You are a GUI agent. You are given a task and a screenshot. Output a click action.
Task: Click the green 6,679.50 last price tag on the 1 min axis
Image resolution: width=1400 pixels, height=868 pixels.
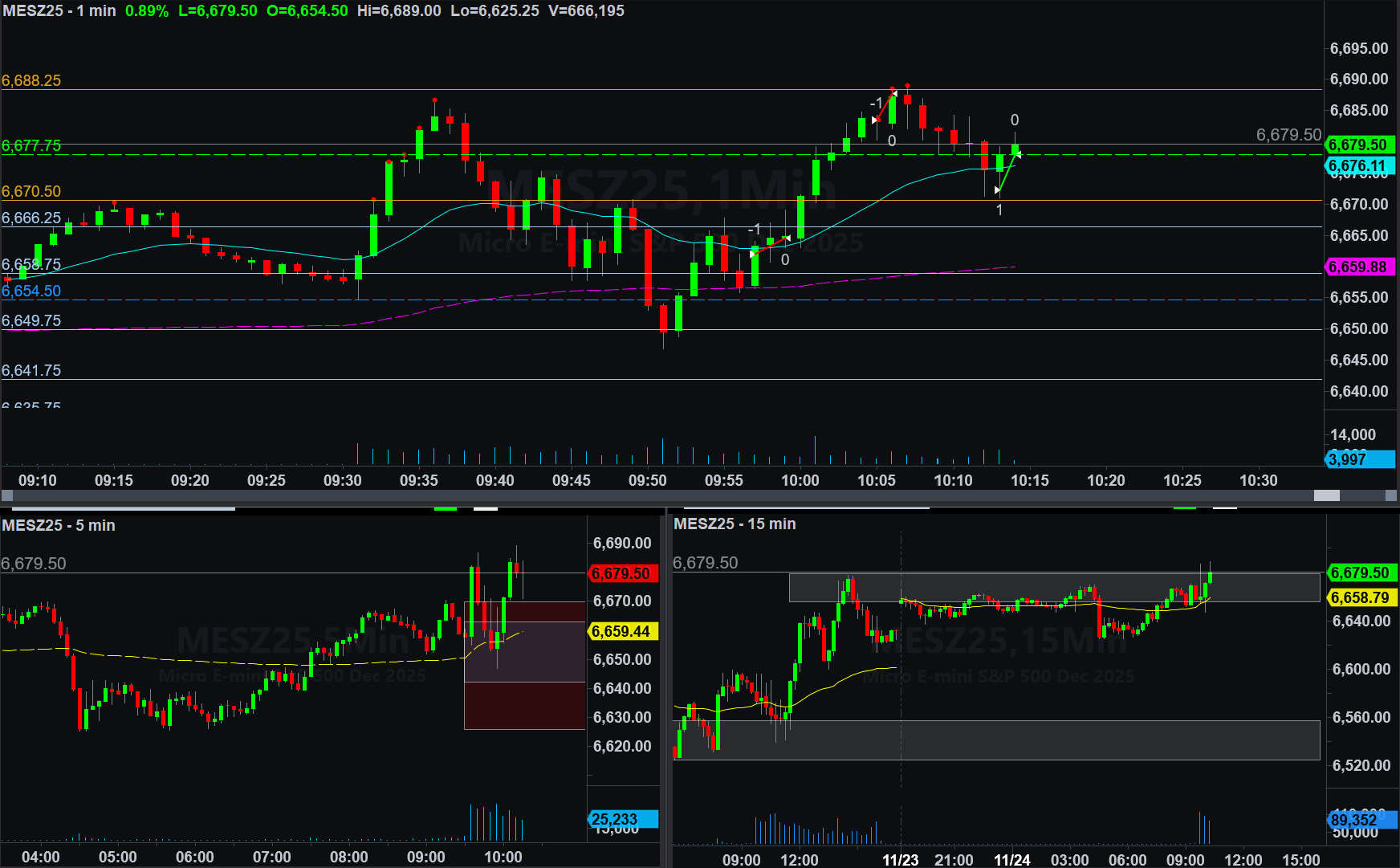1359,145
